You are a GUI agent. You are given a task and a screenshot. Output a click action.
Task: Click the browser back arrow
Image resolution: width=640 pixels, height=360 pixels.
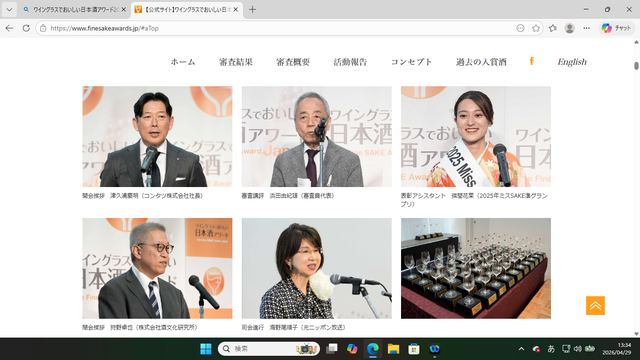[x=9, y=28]
